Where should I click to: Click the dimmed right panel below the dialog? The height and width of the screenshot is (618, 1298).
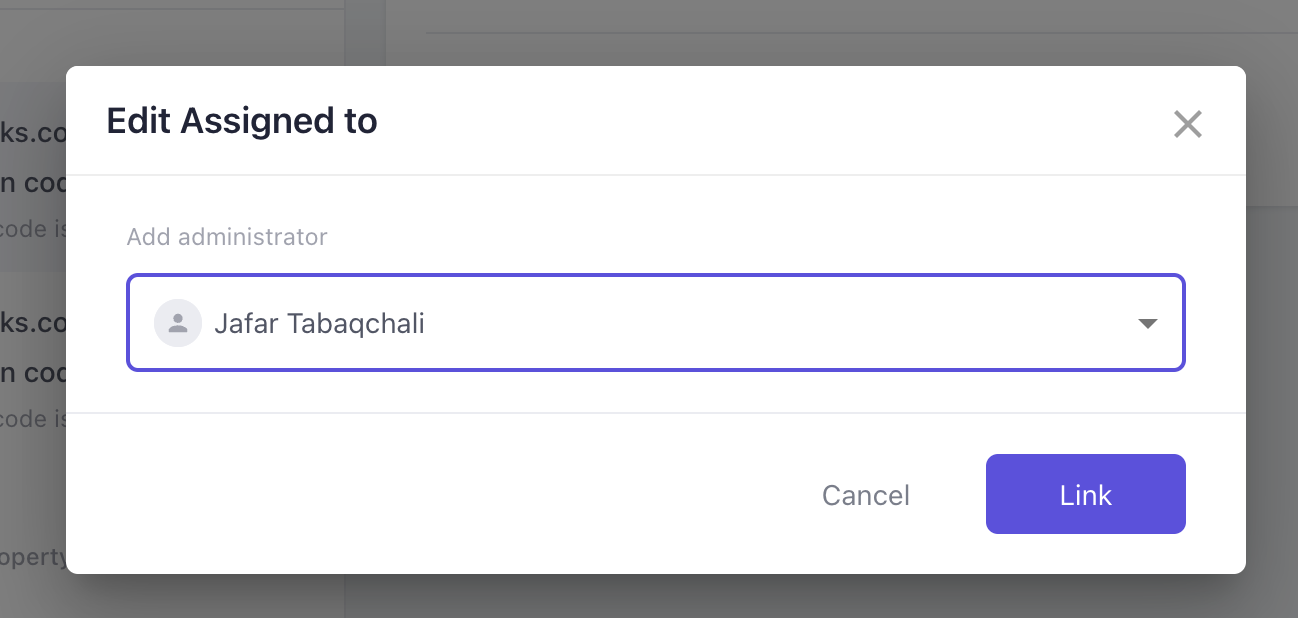820,596
